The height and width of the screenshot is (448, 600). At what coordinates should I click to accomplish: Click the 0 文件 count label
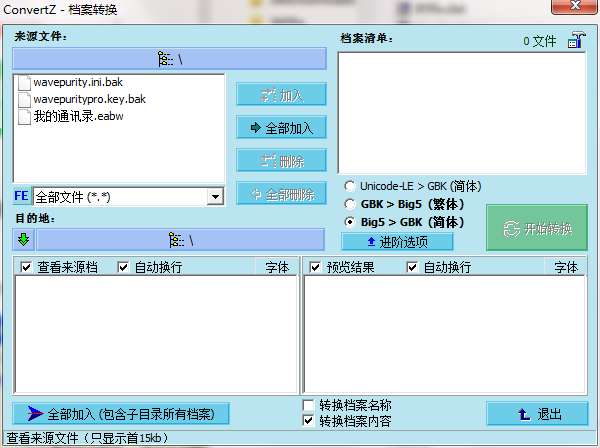coord(540,41)
